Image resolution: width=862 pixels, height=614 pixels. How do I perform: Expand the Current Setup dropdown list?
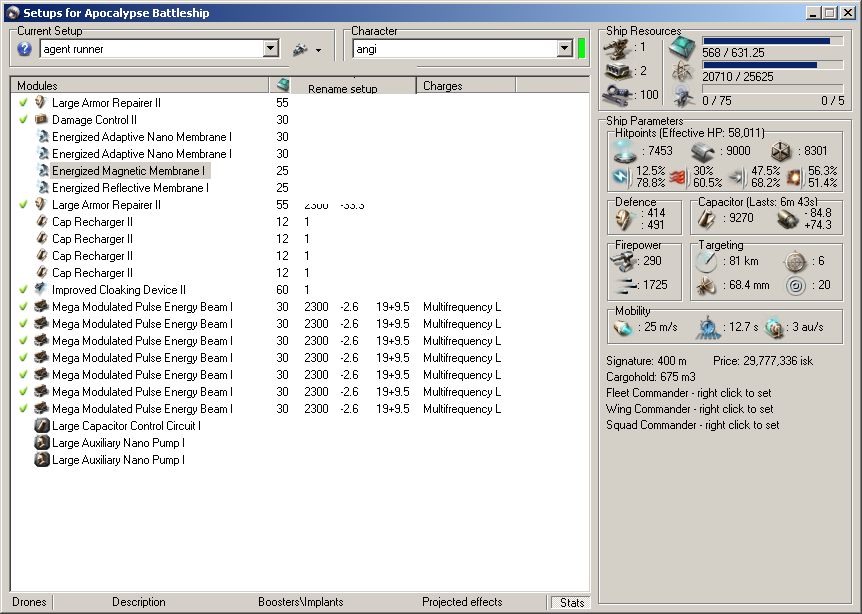pos(271,49)
